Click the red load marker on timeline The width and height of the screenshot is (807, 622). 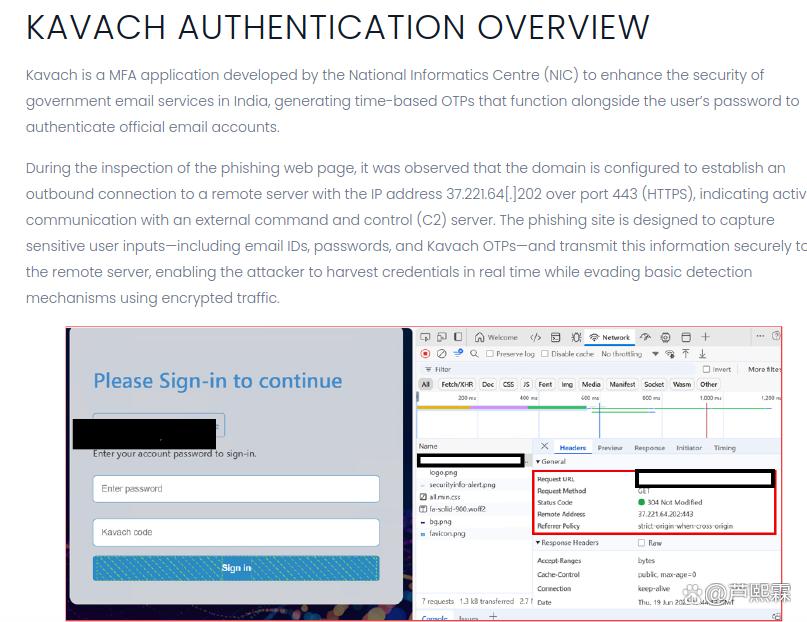coord(706,420)
